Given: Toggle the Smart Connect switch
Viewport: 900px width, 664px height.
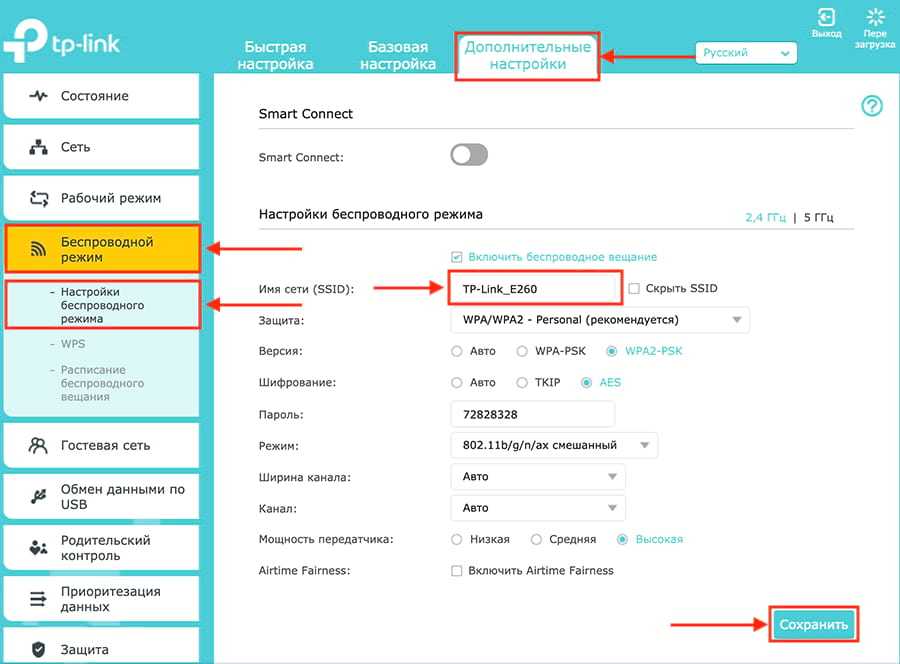Looking at the screenshot, I should click(x=469, y=155).
